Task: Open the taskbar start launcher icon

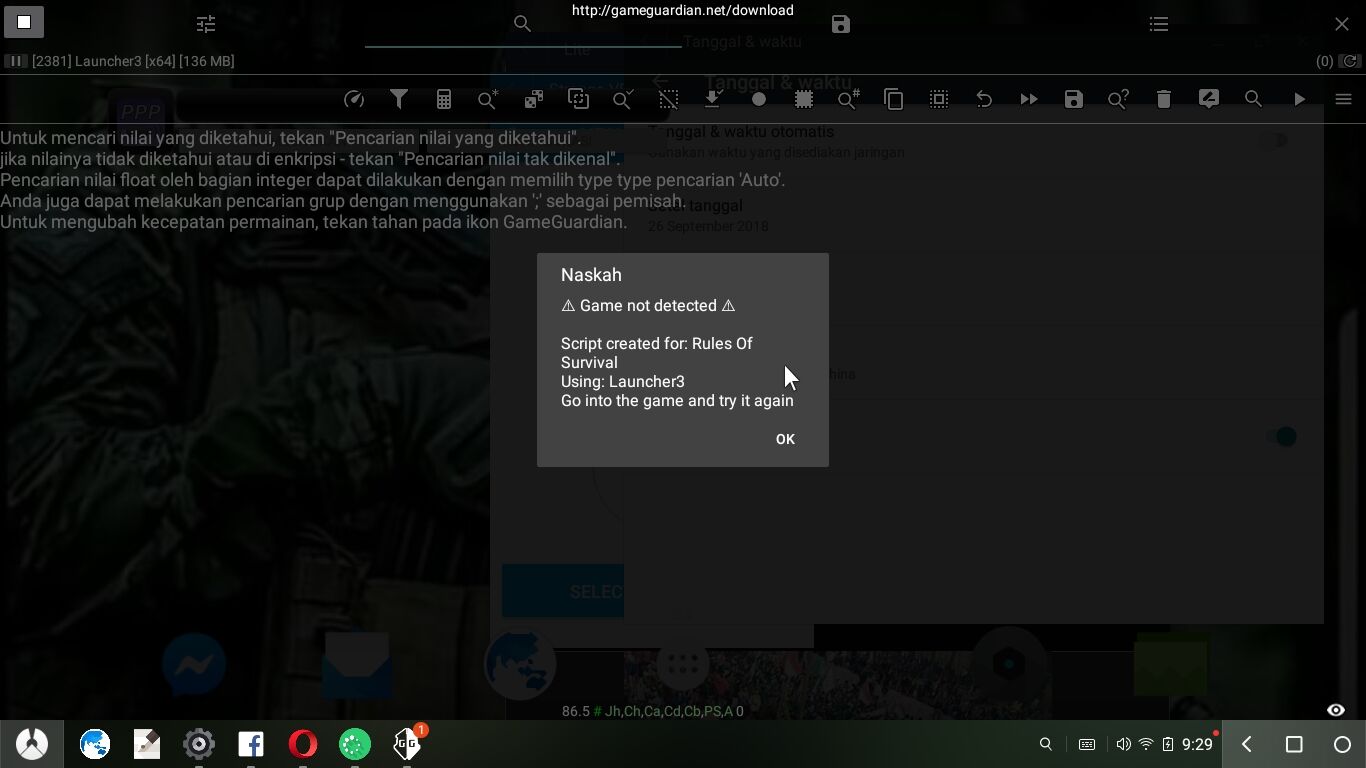Action: point(32,744)
